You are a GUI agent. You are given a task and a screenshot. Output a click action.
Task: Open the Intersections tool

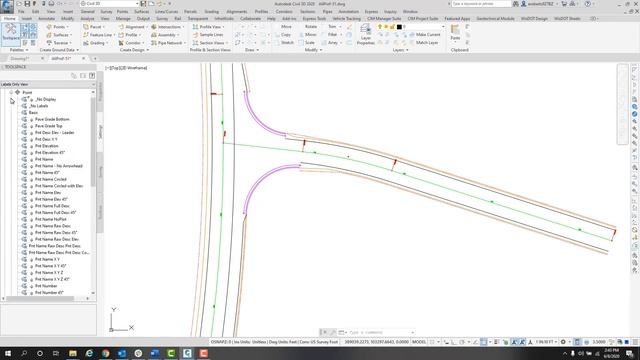[167, 27]
